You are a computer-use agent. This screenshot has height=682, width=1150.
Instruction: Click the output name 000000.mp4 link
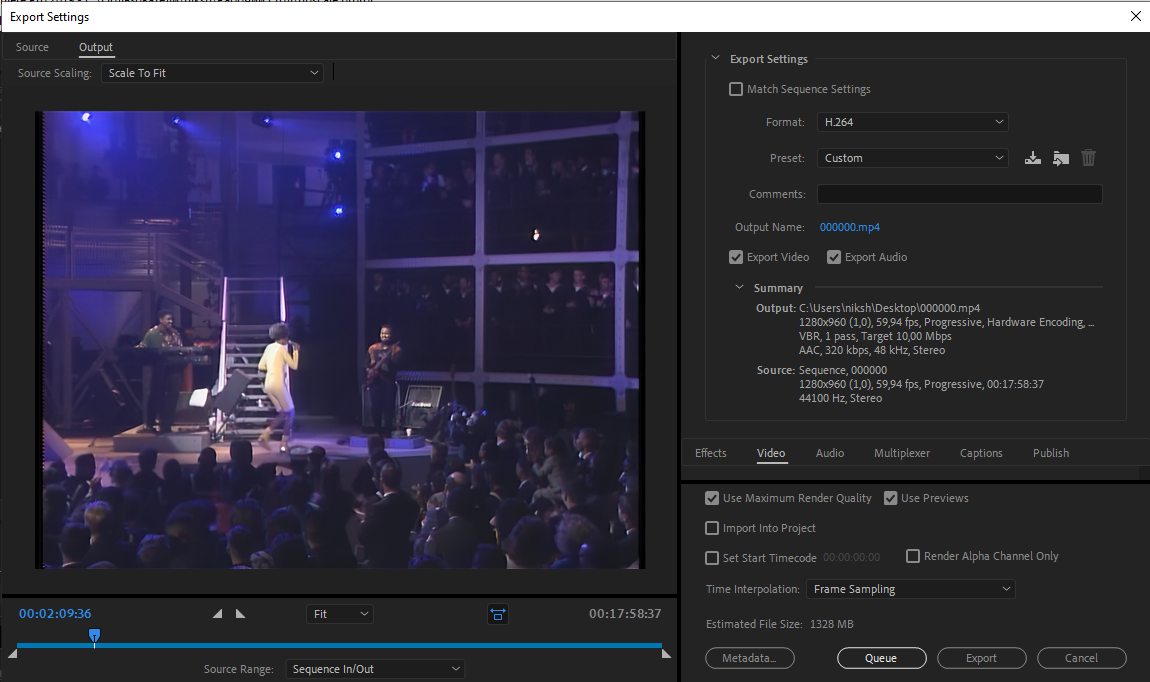click(849, 227)
